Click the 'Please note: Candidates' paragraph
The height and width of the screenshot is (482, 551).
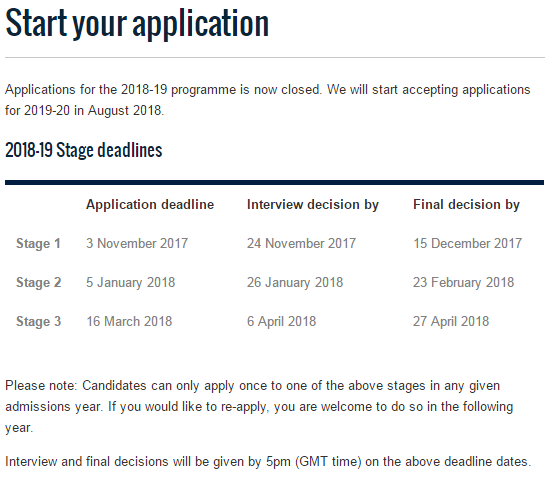pyautogui.click(x=259, y=407)
